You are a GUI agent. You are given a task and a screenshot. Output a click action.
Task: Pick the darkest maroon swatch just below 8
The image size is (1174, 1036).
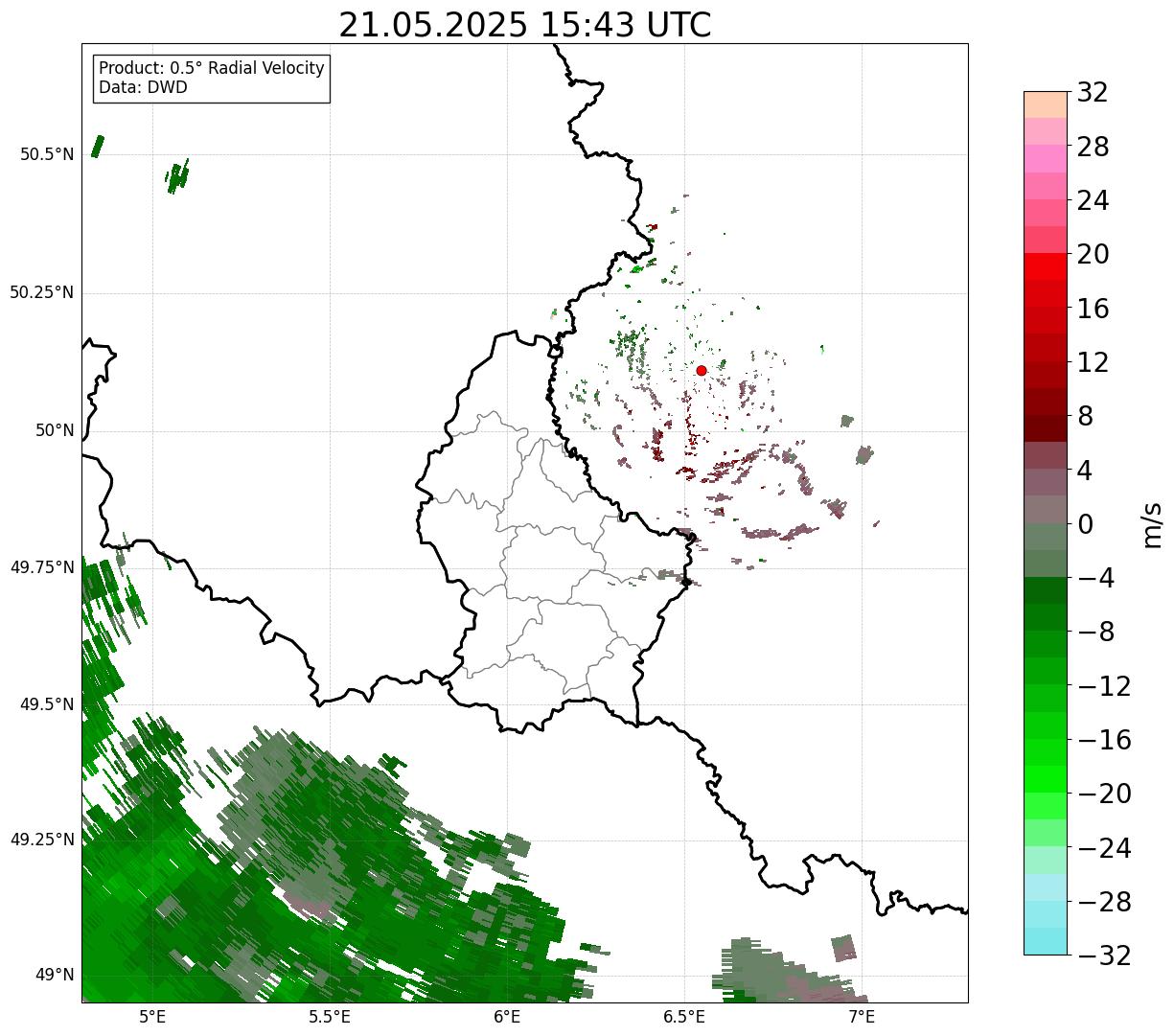[1046, 428]
